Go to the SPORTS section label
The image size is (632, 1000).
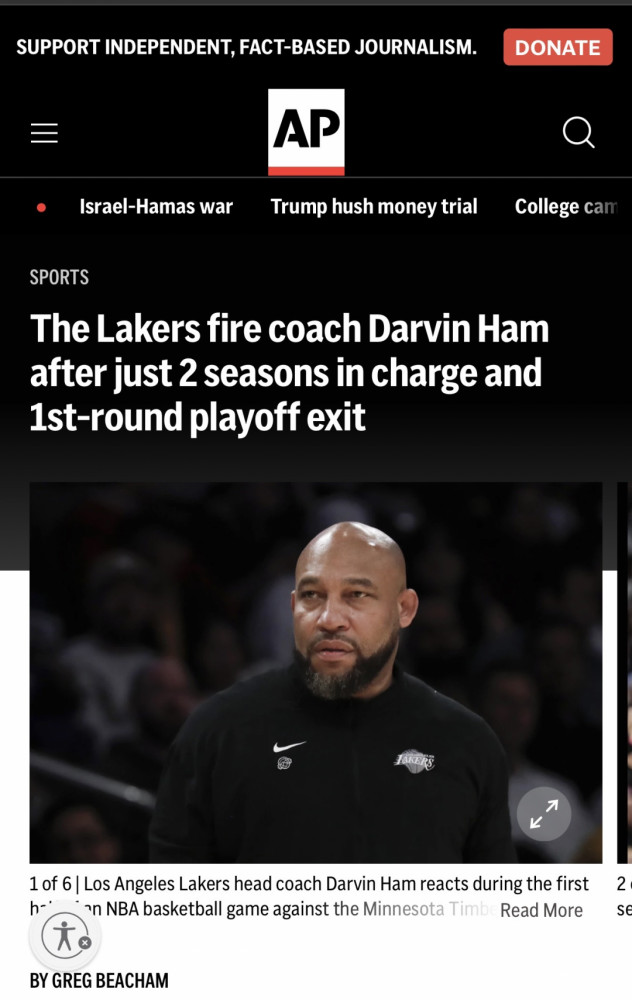coord(59,277)
